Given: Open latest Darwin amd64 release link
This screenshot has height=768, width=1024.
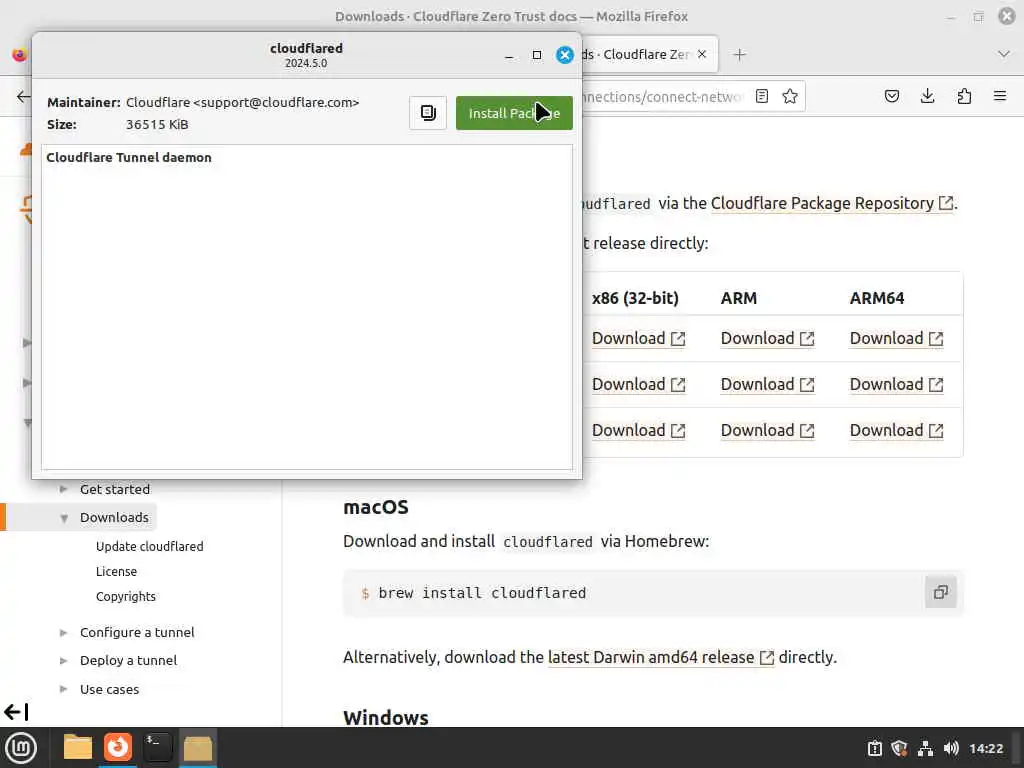Looking at the screenshot, I should (x=661, y=657).
